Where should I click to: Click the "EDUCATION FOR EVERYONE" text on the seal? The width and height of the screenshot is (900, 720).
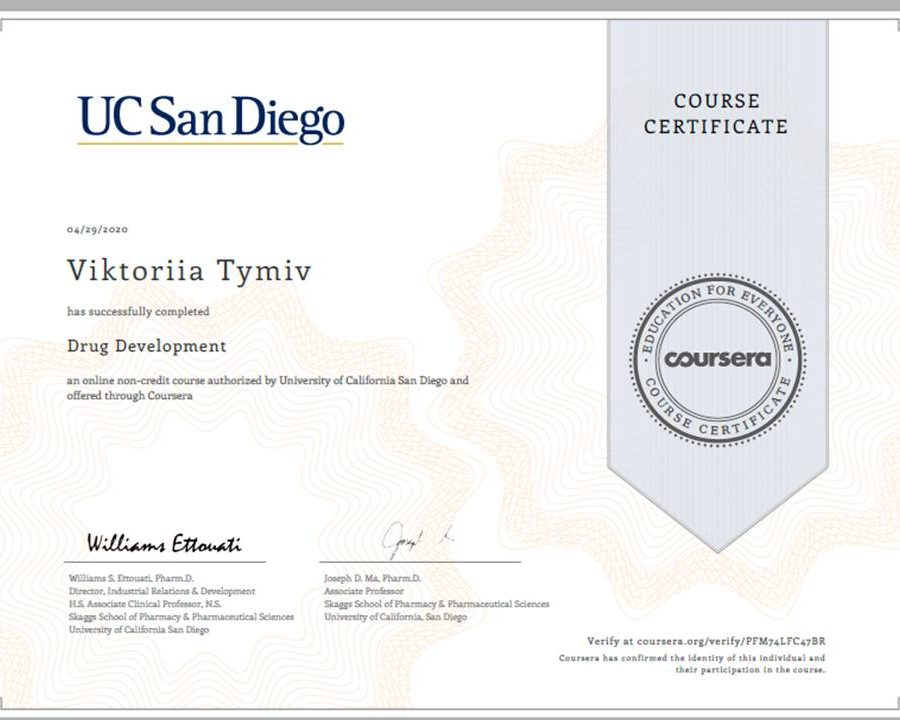[716, 300]
